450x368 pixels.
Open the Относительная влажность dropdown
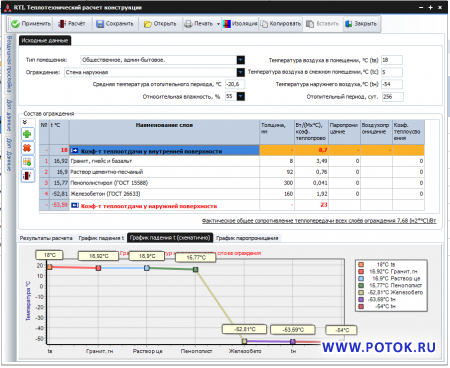pyautogui.click(x=241, y=96)
